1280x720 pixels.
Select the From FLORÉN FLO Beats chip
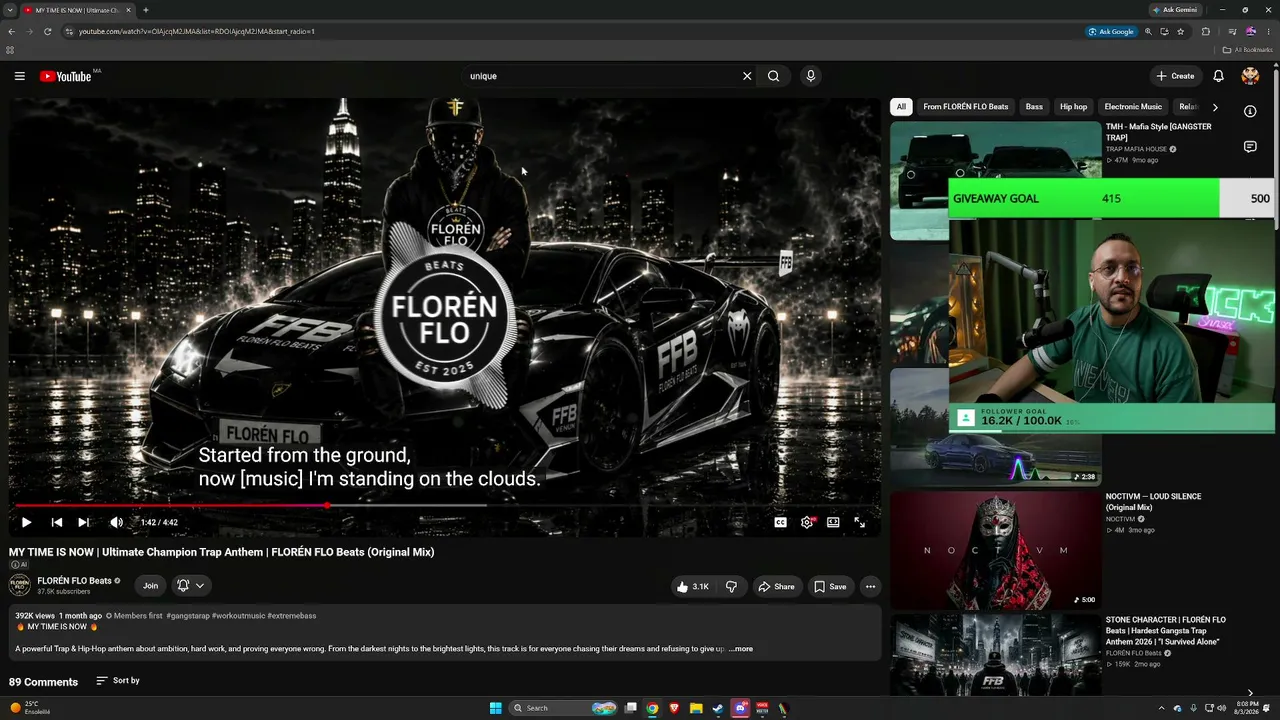click(x=966, y=107)
